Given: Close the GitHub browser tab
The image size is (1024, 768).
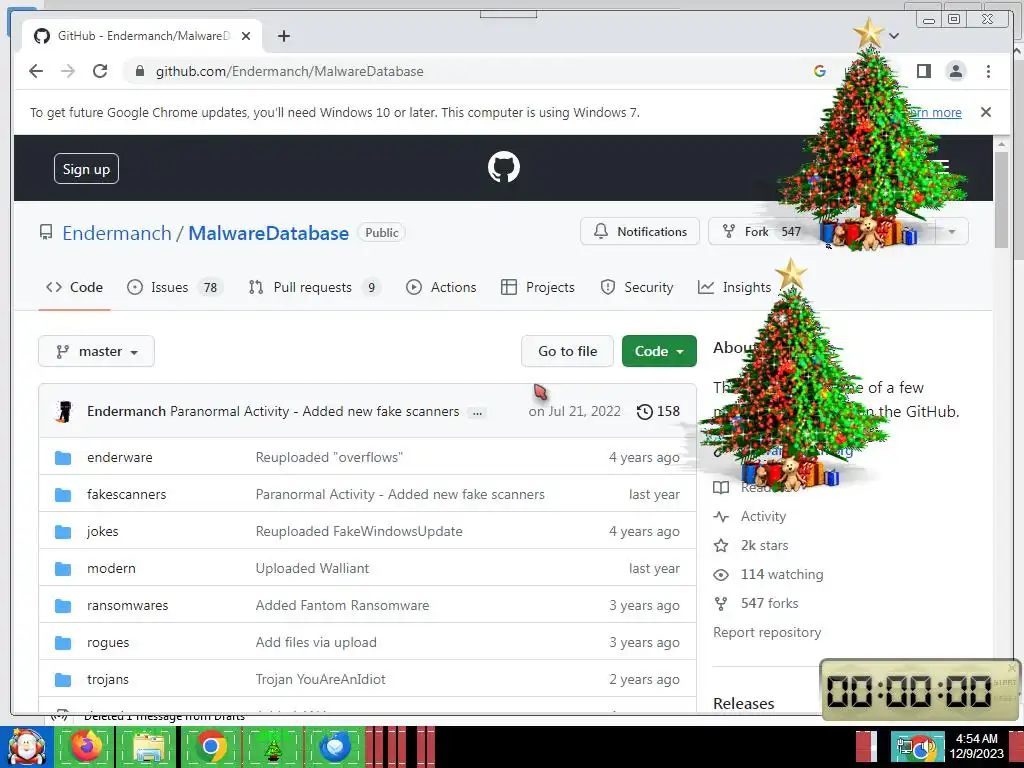Looking at the screenshot, I should 246,36.
